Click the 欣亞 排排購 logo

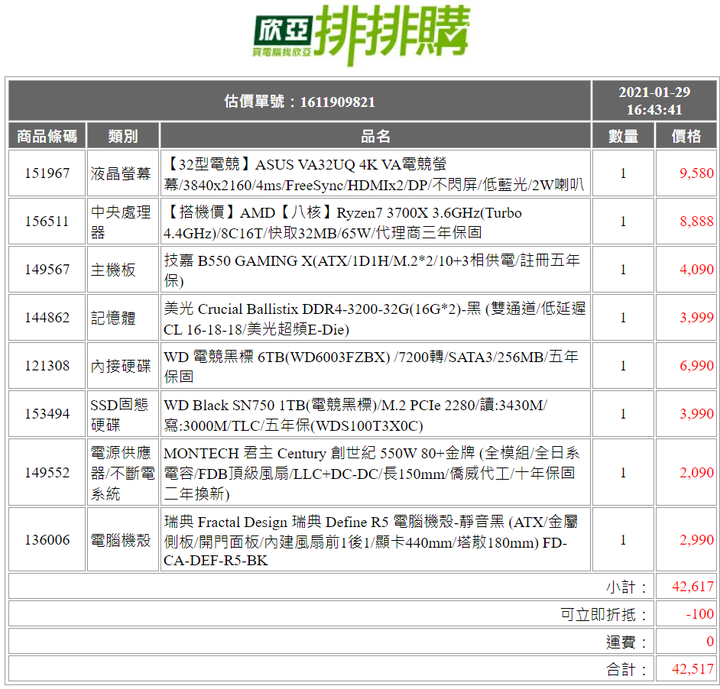click(361, 35)
